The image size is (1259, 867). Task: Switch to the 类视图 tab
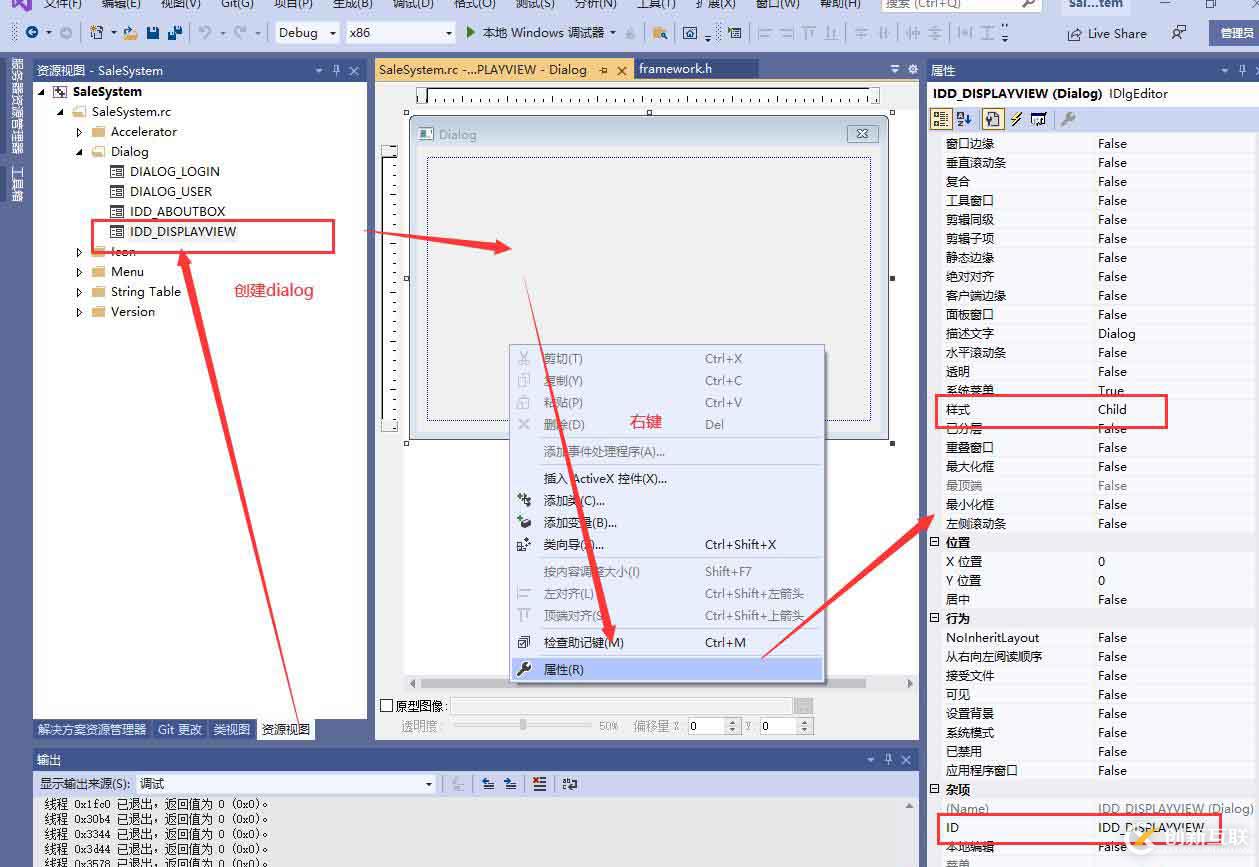point(232,730)
